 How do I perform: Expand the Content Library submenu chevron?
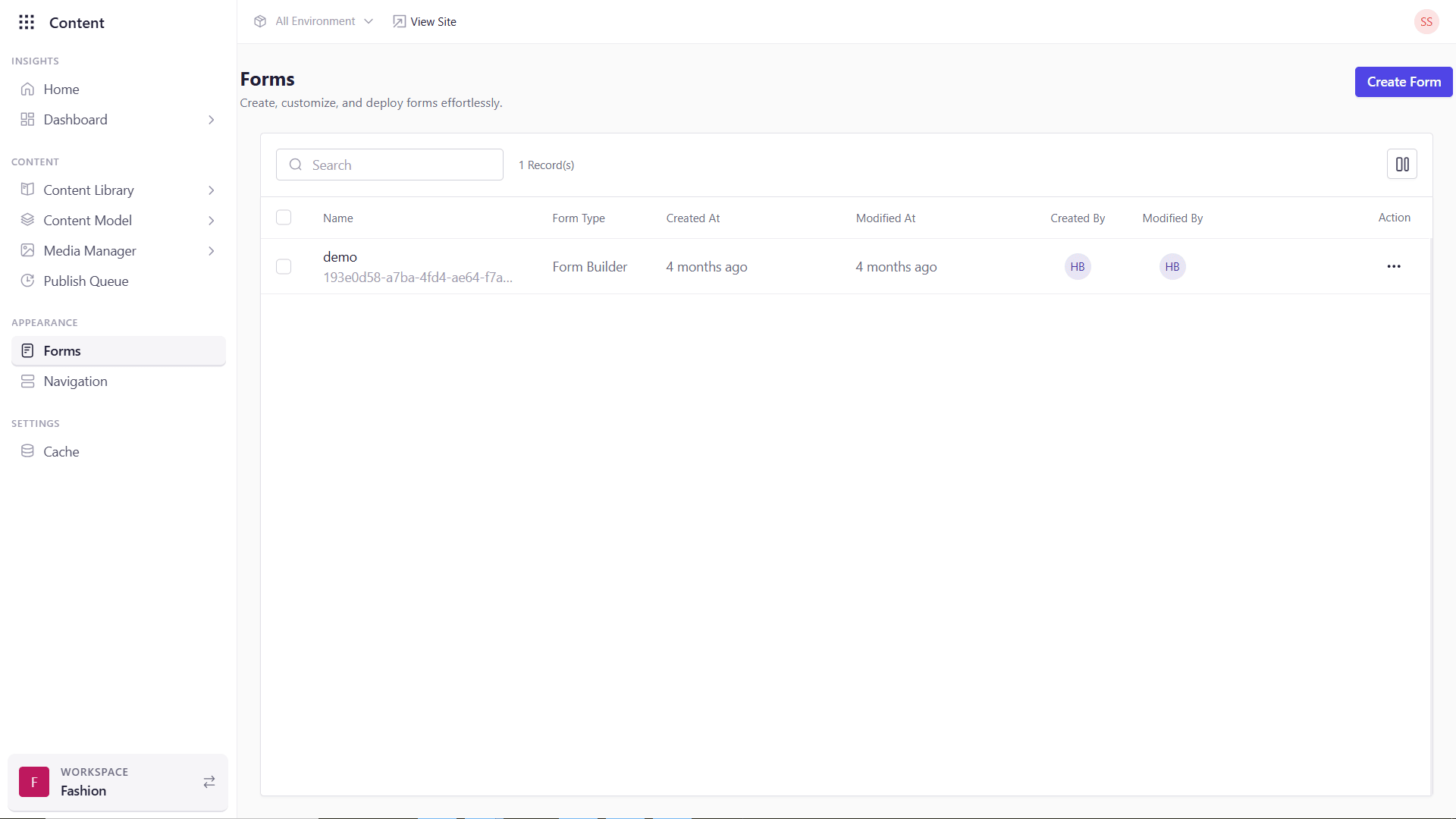point(211,190)
